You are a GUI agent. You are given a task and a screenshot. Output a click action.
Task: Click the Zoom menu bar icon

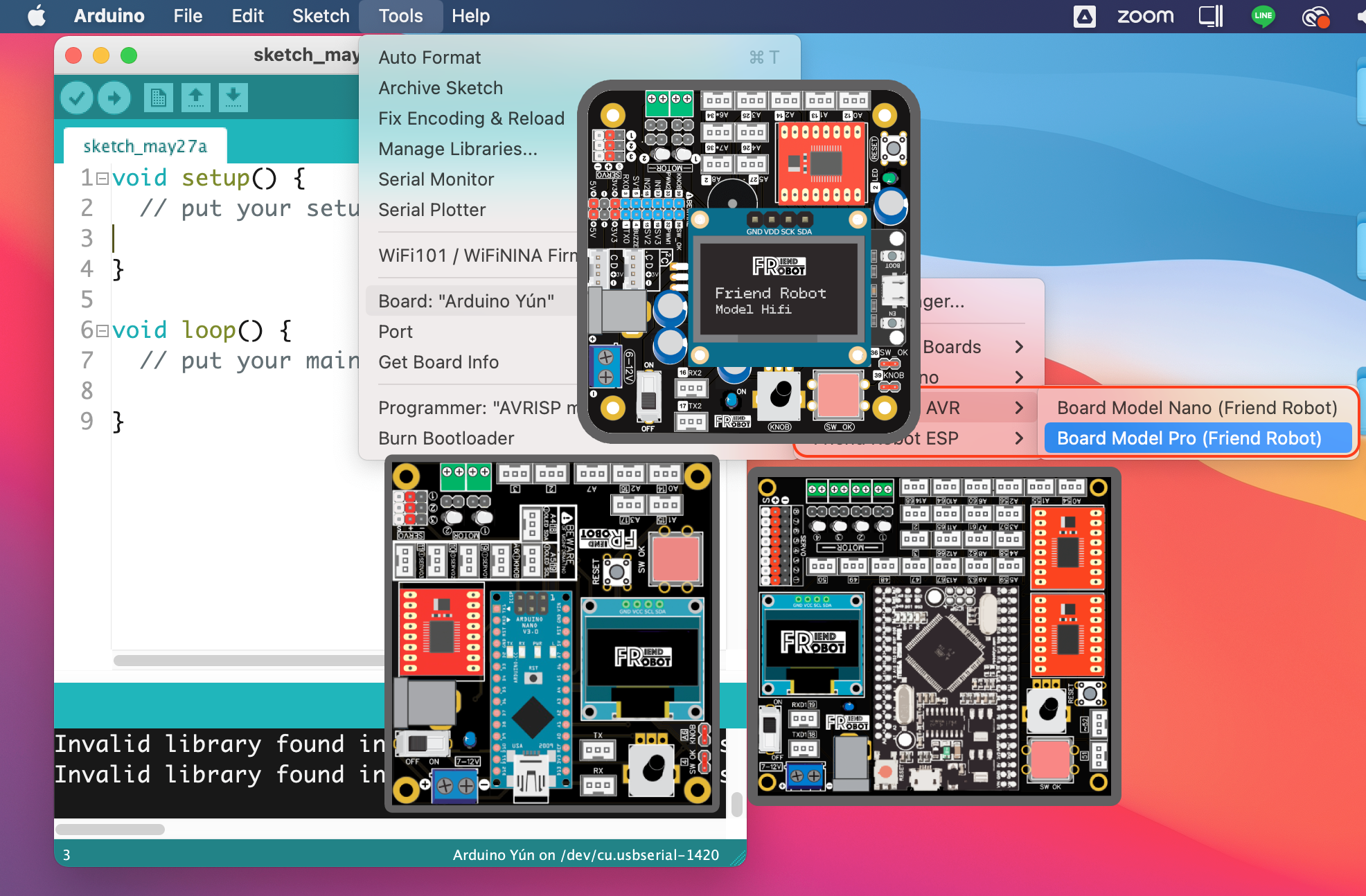1145,16
